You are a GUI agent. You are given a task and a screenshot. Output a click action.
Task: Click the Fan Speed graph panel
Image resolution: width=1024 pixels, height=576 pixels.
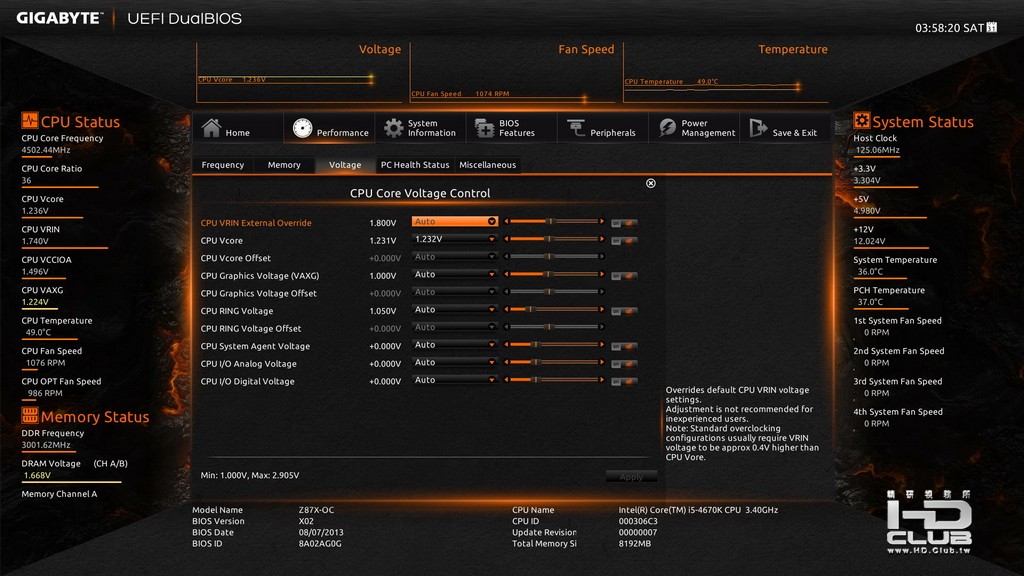click(x=513, y=72)
